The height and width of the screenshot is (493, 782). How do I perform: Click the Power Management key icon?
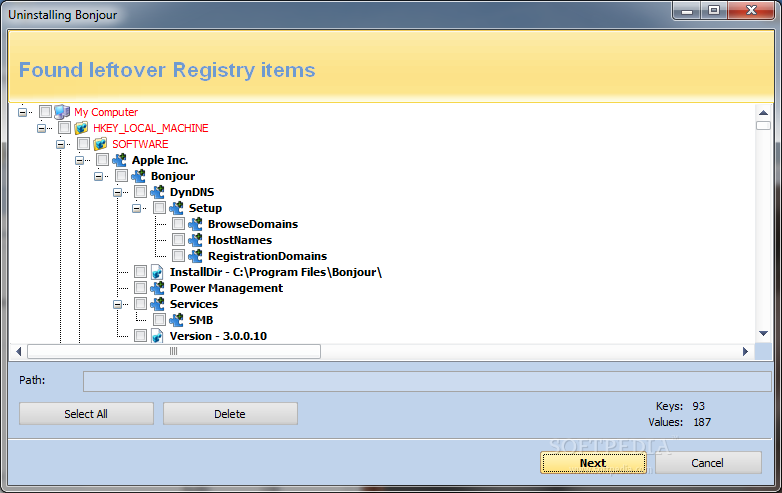click(157, 288)
